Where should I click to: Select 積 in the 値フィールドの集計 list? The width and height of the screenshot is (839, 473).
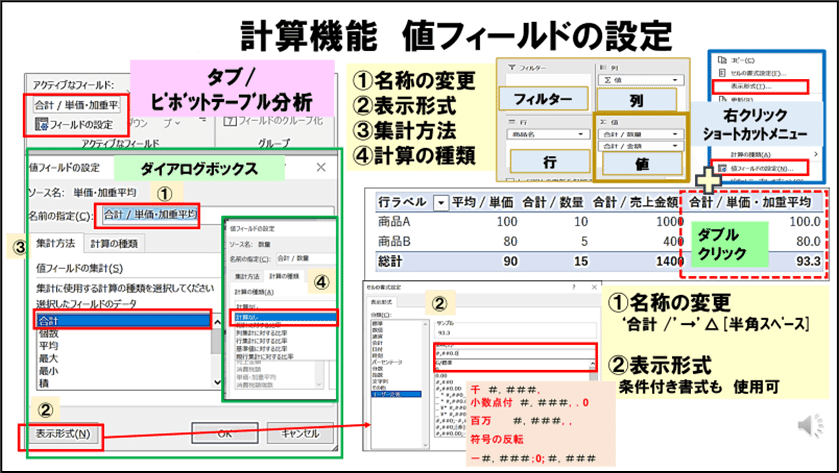pyautogui.click(x=43, y=383)
